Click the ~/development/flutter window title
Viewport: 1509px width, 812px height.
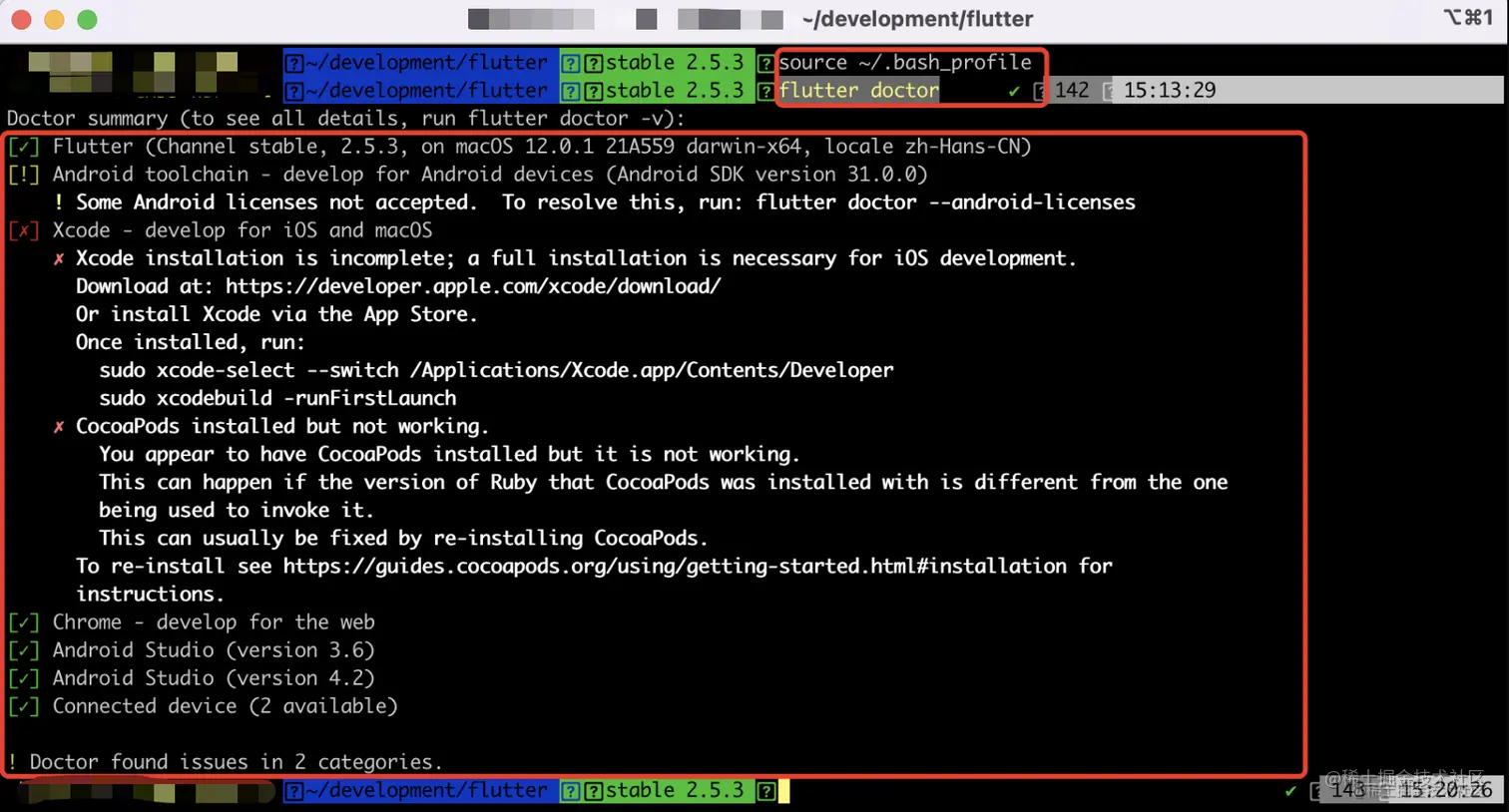[x=917, y=19]
